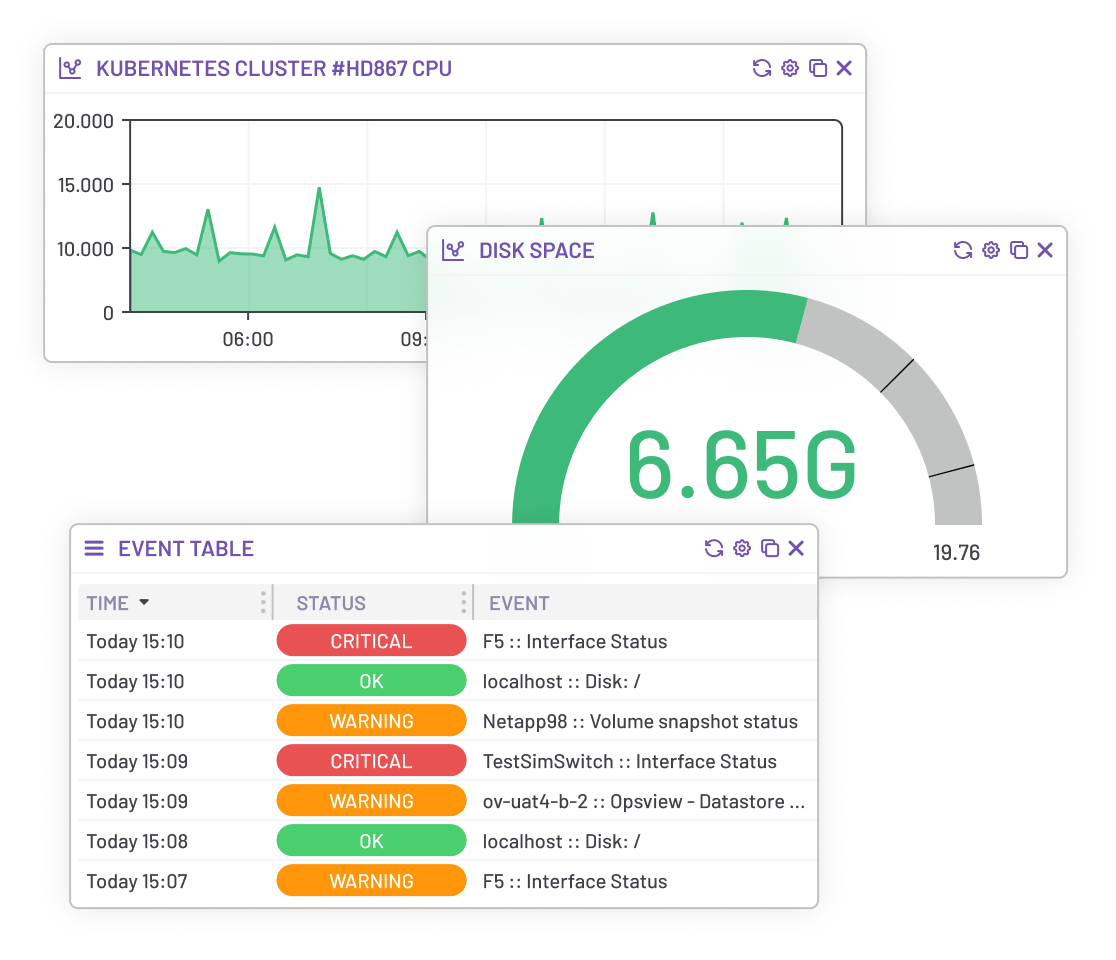Close the Event Table widget
Viewport: 1116px width, 960px height.
pos(796,548)
